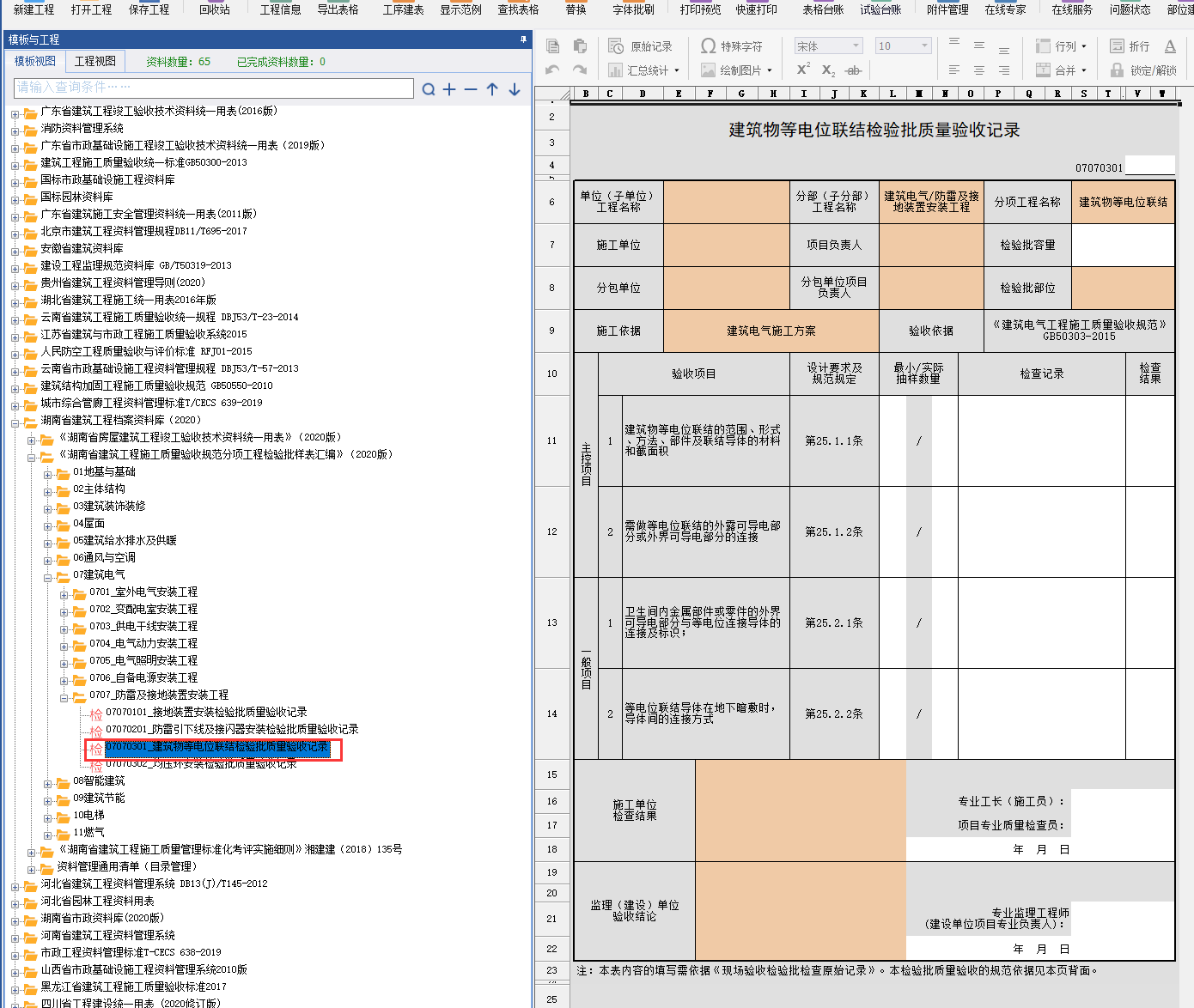Click 打开工程 in the top menu
The image size is (1194, 1008).
pyautogui.click(x=91, y=9)
